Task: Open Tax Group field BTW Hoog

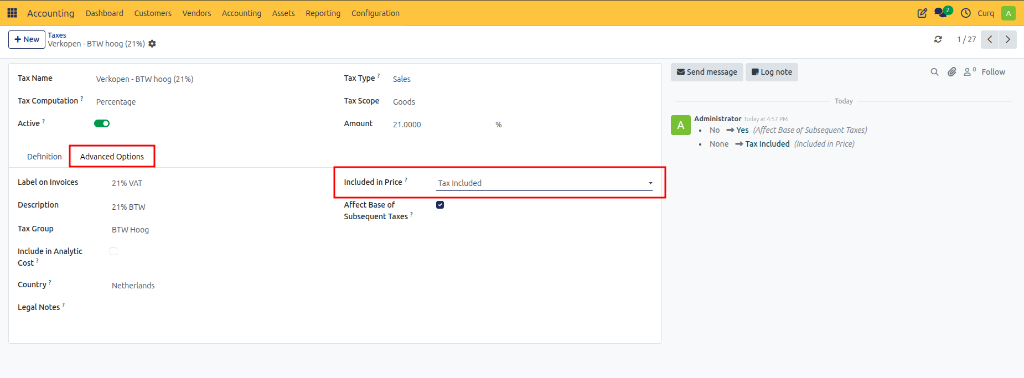Action: (x=130, y=230)
